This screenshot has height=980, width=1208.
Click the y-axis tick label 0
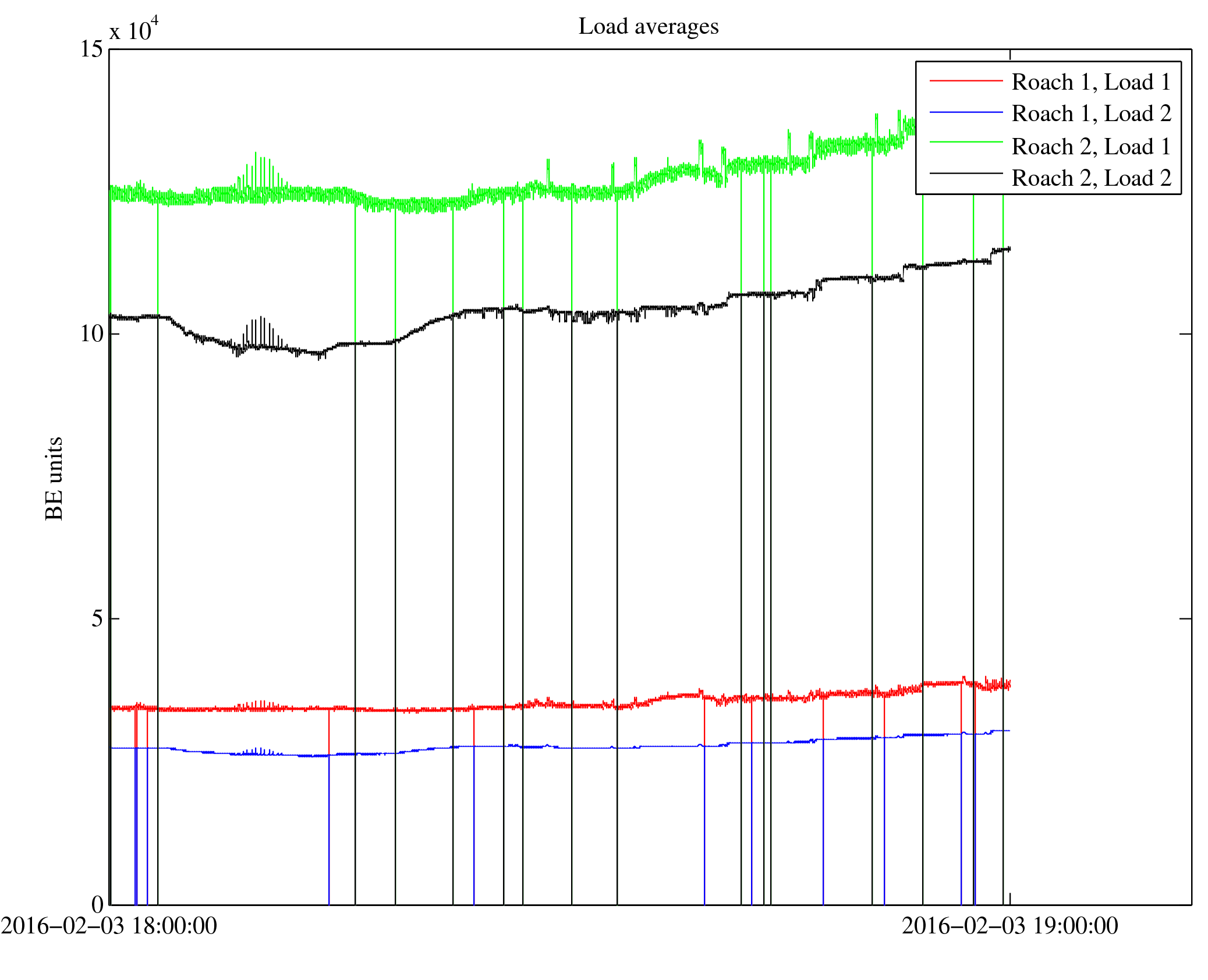pyautogui.click(x=97, y=904)
